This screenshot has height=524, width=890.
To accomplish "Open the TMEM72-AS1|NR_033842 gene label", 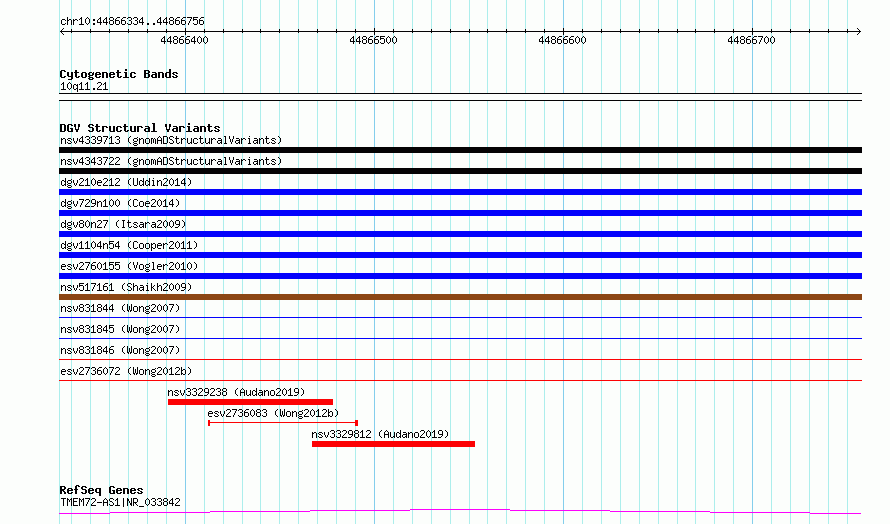I will tap(120, 503).
